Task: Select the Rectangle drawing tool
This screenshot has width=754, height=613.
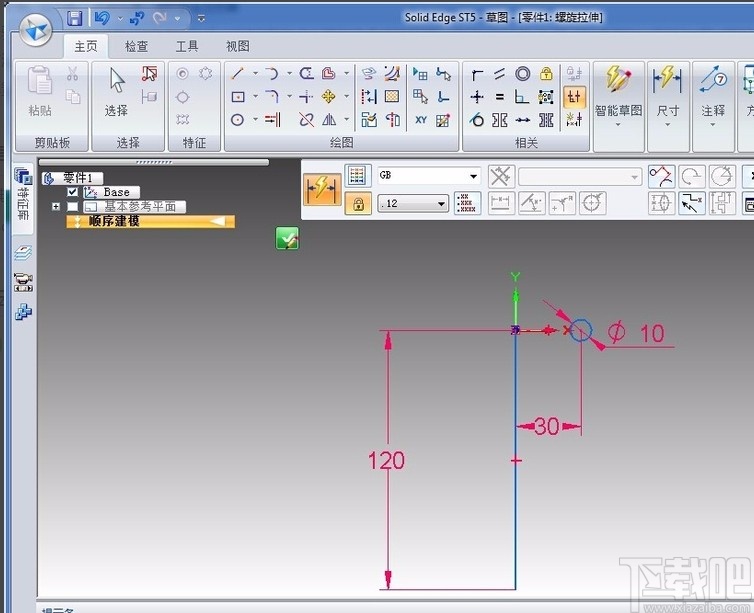Action: tap(238, 97)
